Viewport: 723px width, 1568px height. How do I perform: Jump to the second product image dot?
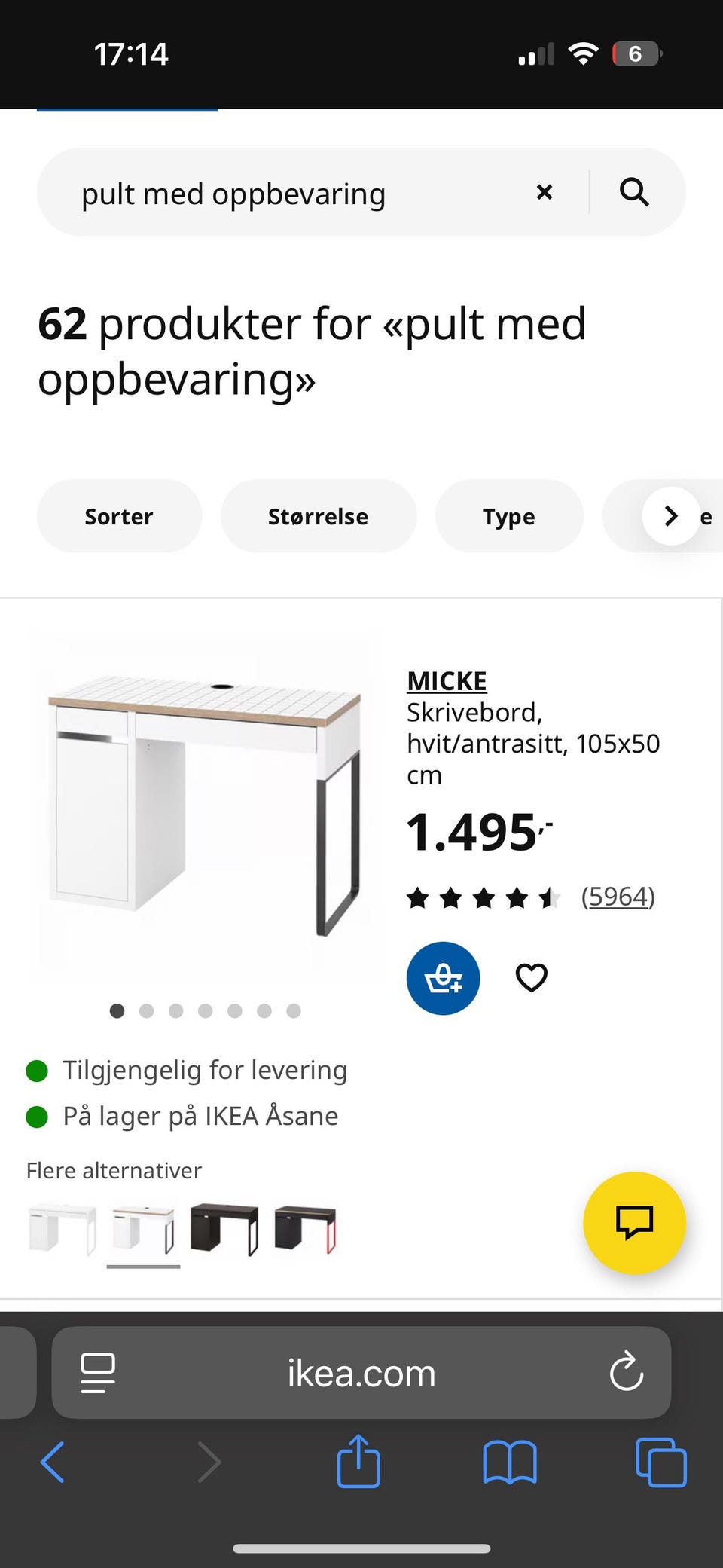pos(147,1011)
